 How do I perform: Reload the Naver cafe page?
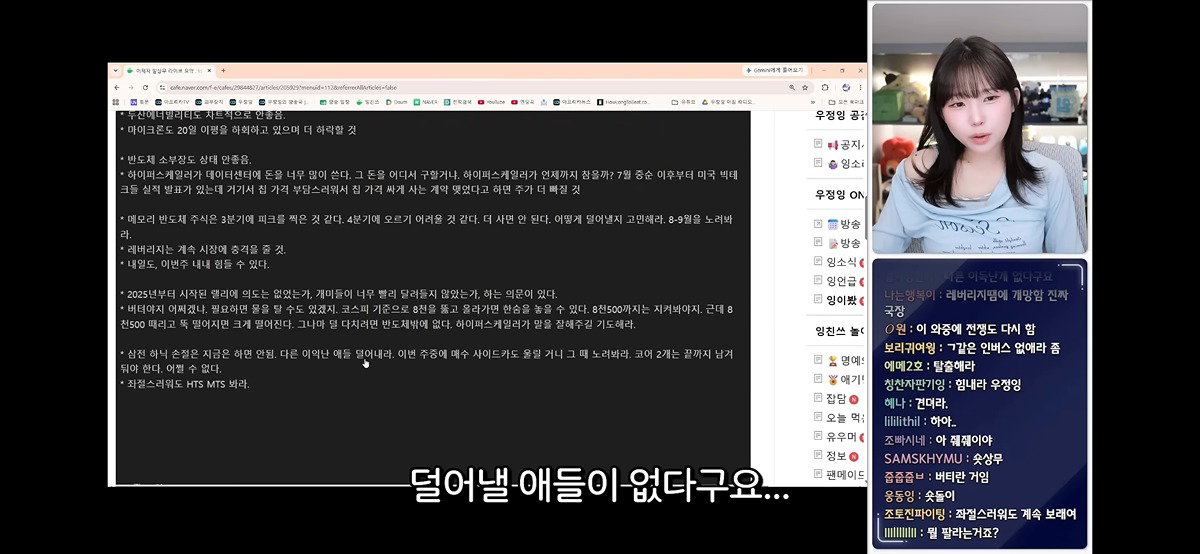pos(145,87)
